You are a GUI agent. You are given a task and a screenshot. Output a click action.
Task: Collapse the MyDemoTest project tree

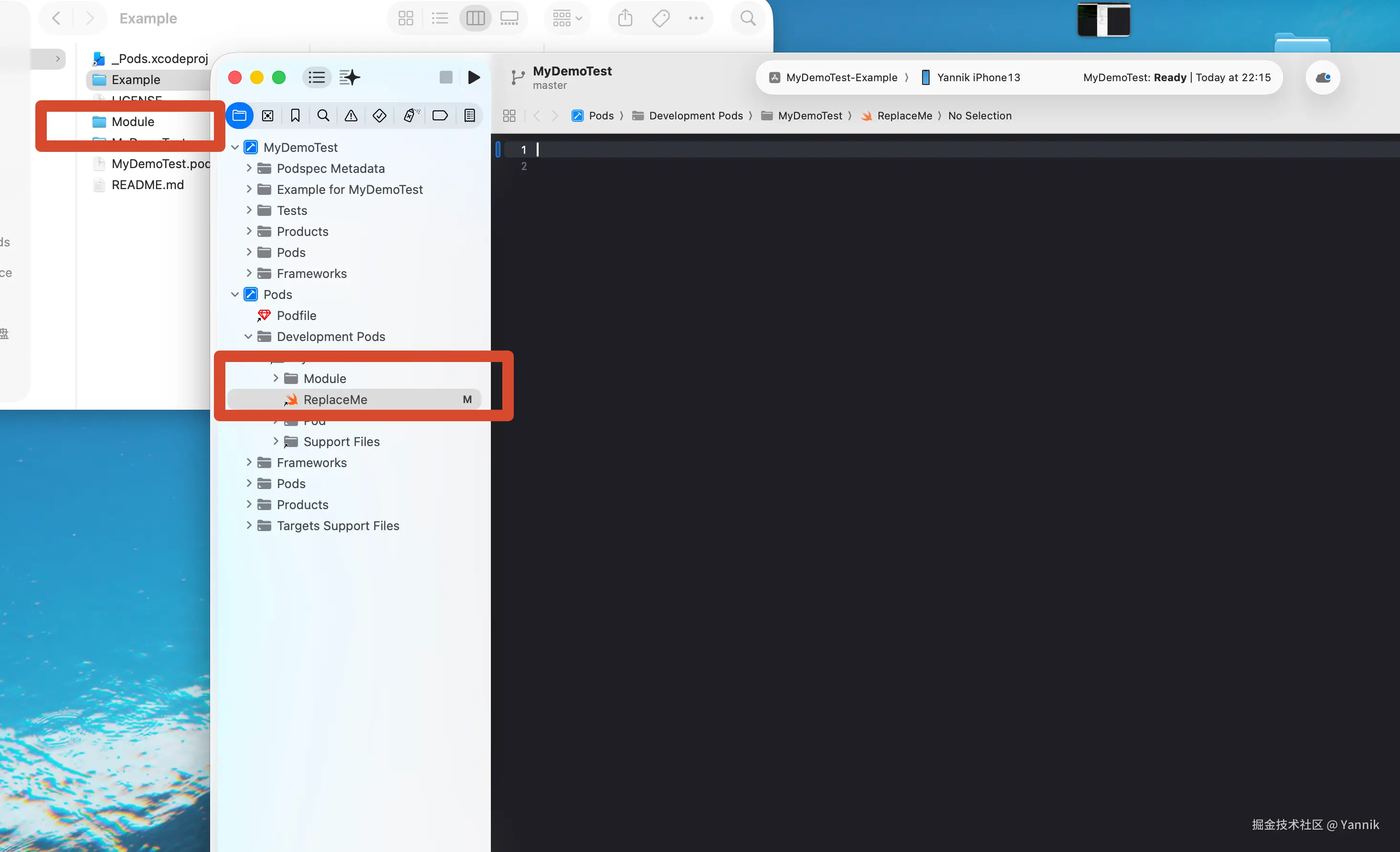tap(234, 147)
